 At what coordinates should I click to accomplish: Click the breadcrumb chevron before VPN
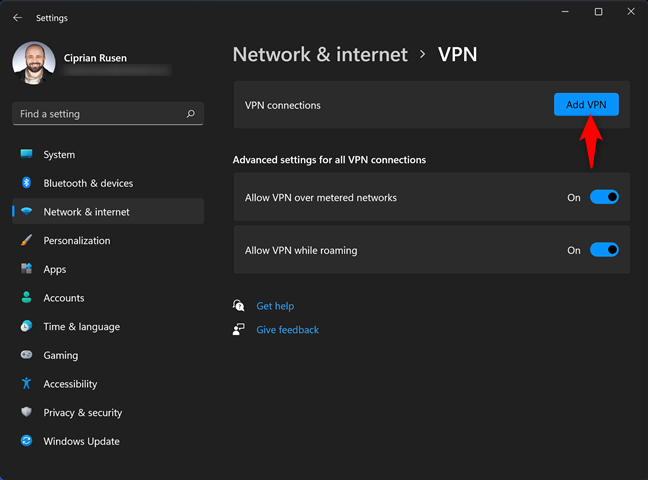point(422,54)
